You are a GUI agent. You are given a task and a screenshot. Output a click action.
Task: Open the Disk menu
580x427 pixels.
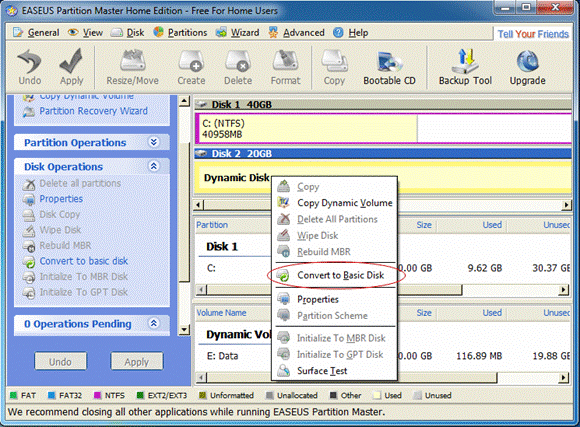tap(128, 33)
